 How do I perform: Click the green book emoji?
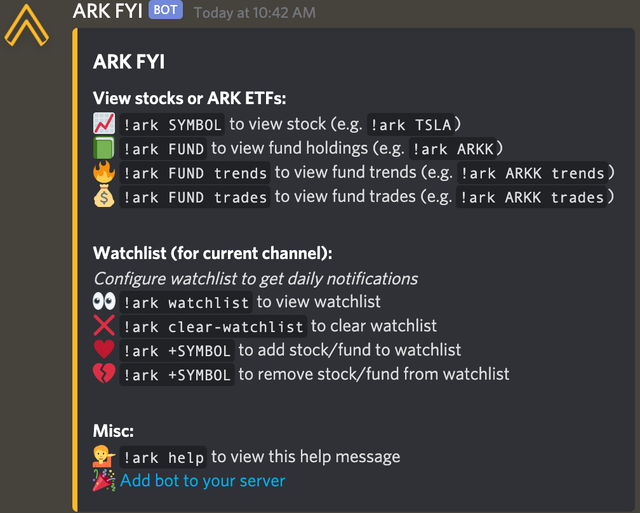104,148
